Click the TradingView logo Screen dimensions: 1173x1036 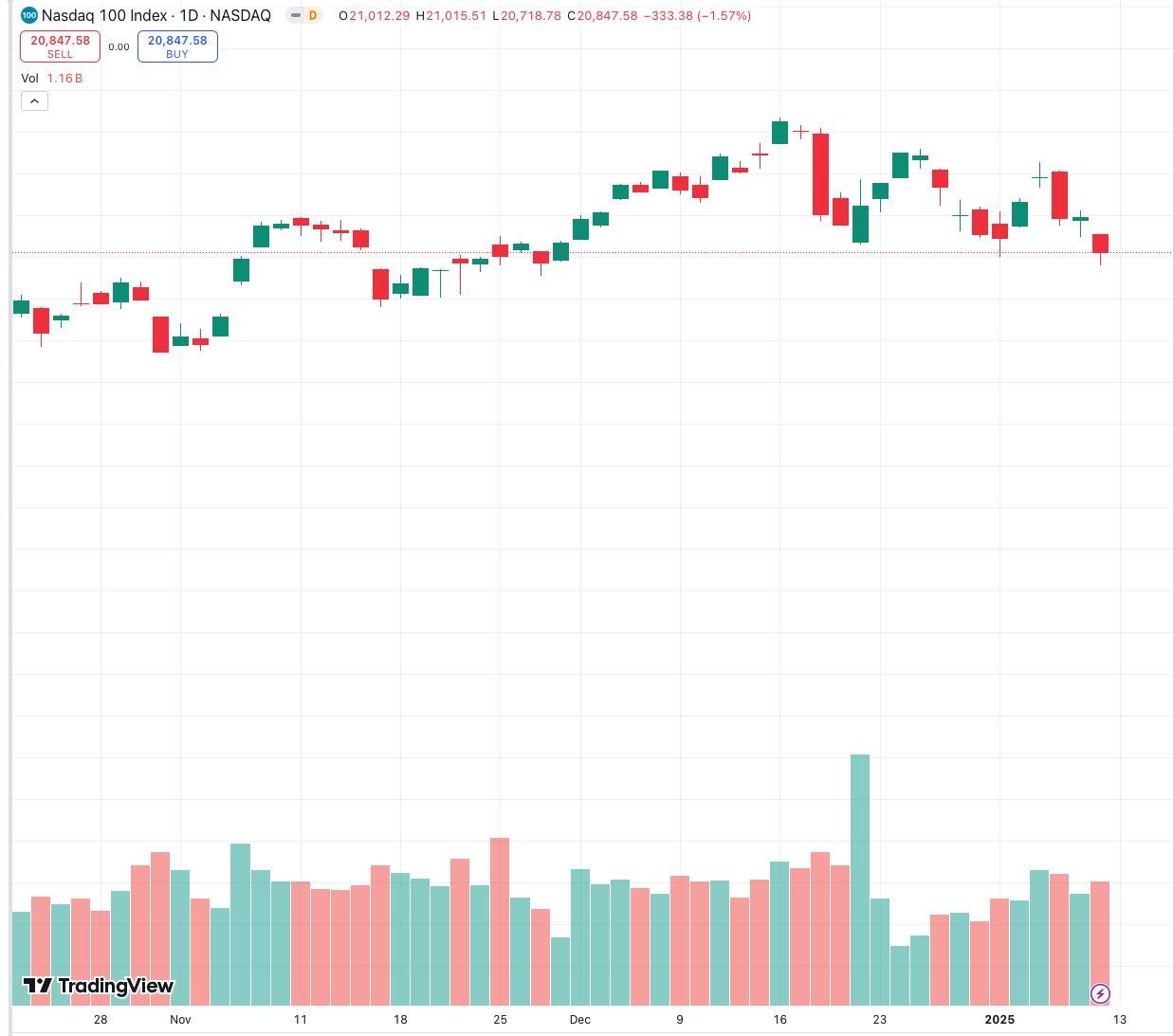99,986
